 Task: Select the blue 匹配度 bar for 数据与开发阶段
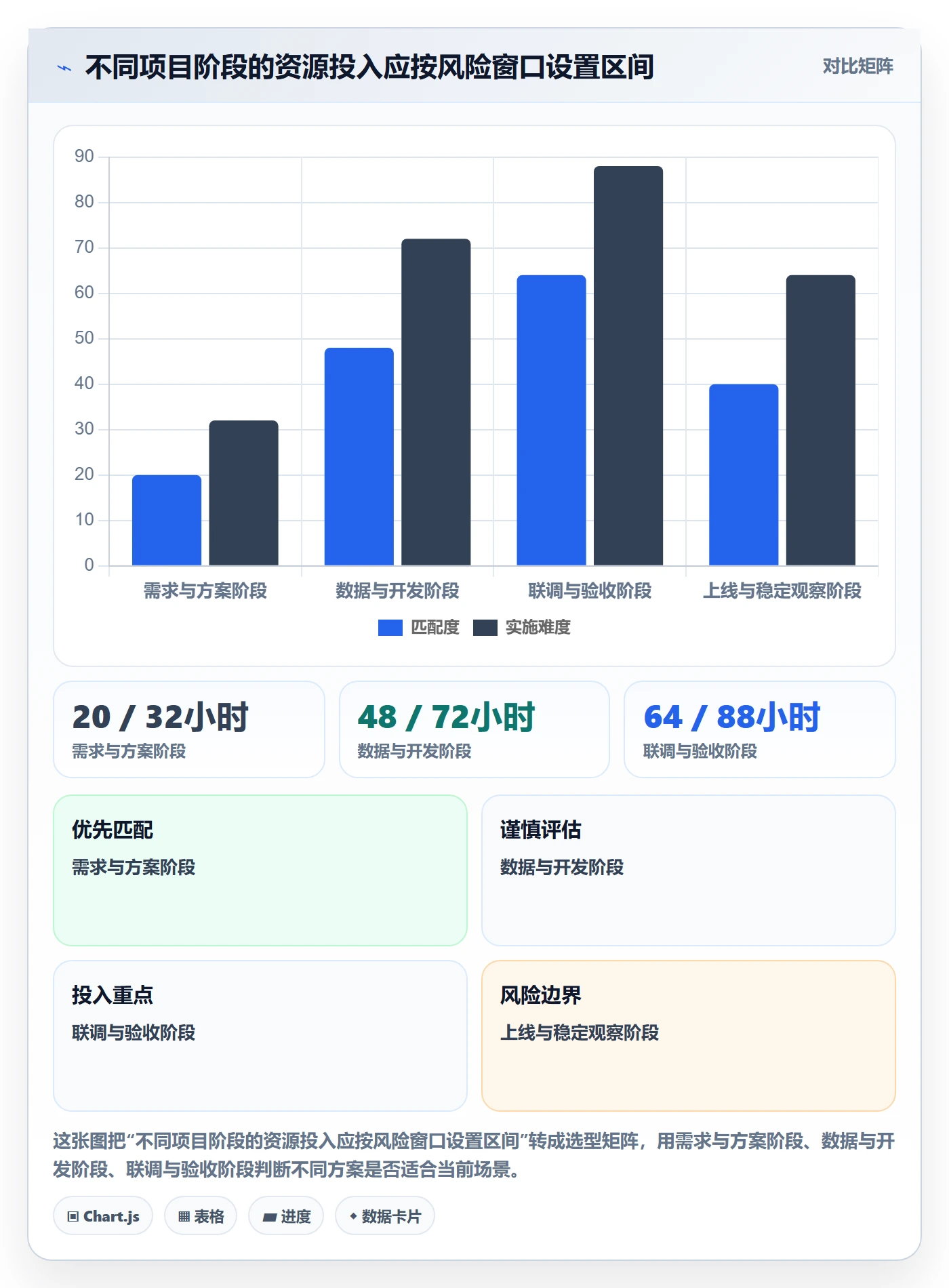coord(359,456)
